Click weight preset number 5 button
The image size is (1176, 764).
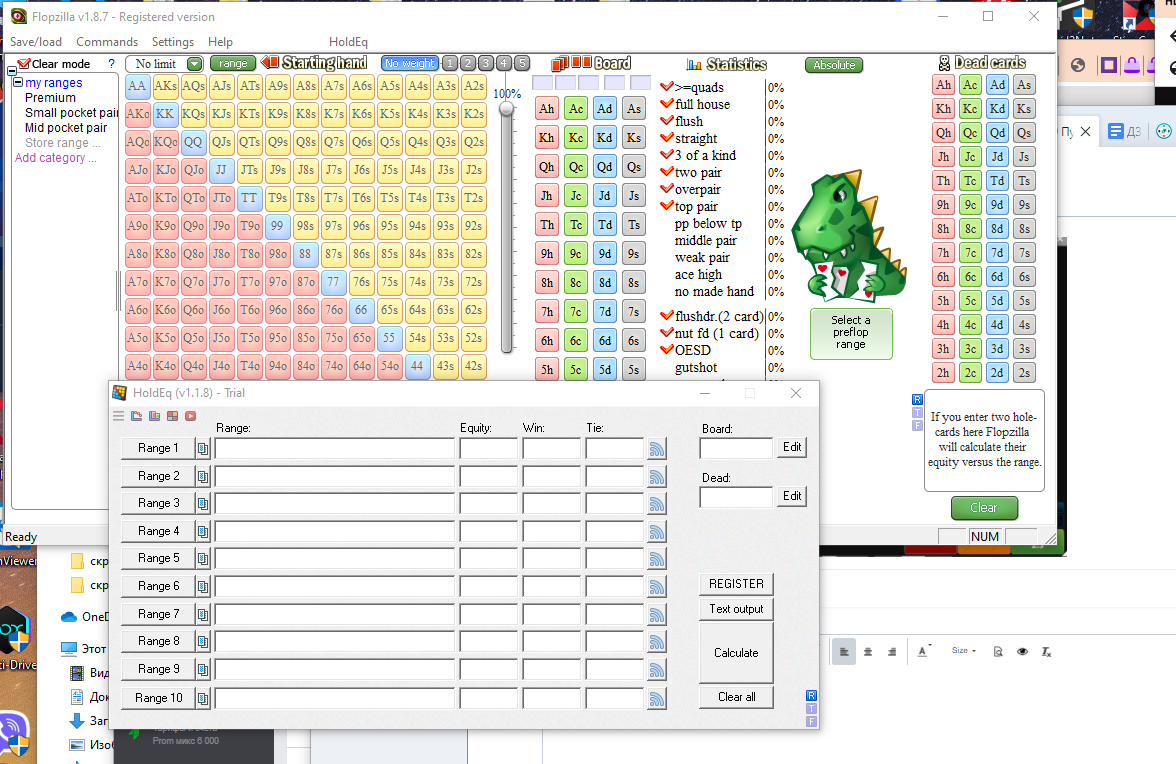[522, 63]
